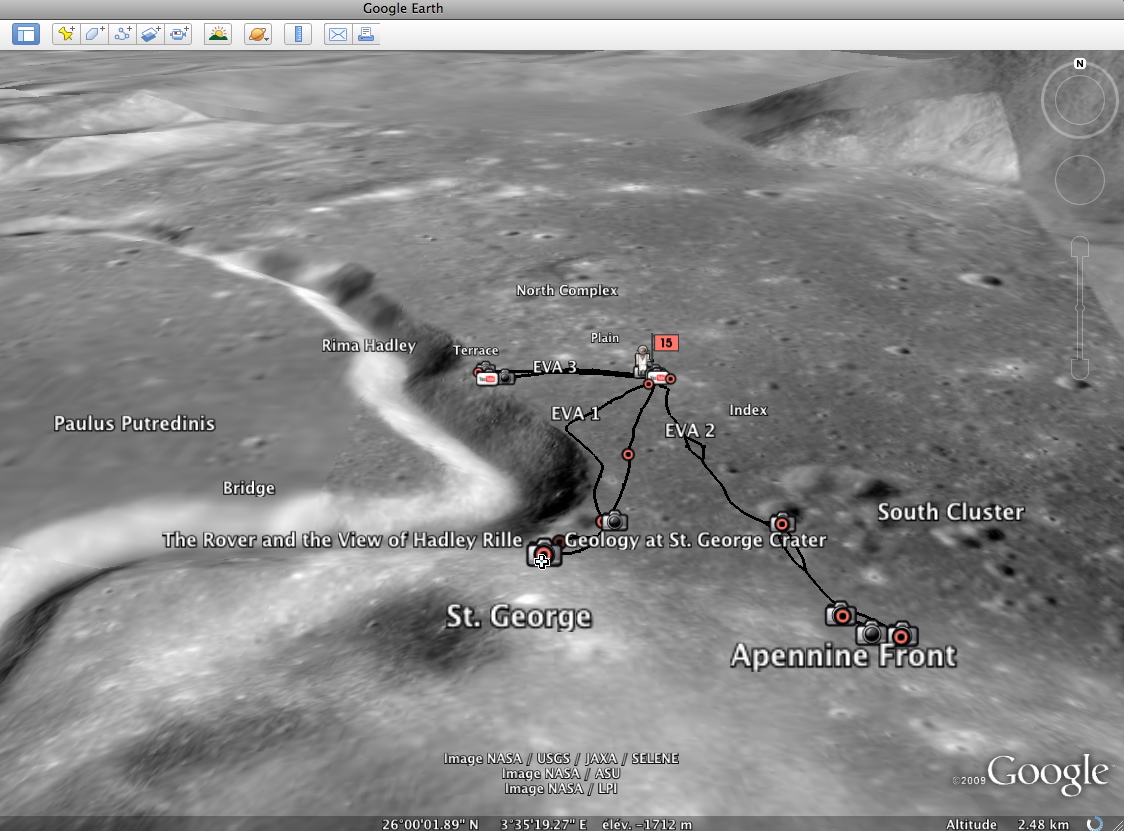This screenshot has height=831, width=1124.
Task: Click the Email envelope icon
Action: click(337, 34)
